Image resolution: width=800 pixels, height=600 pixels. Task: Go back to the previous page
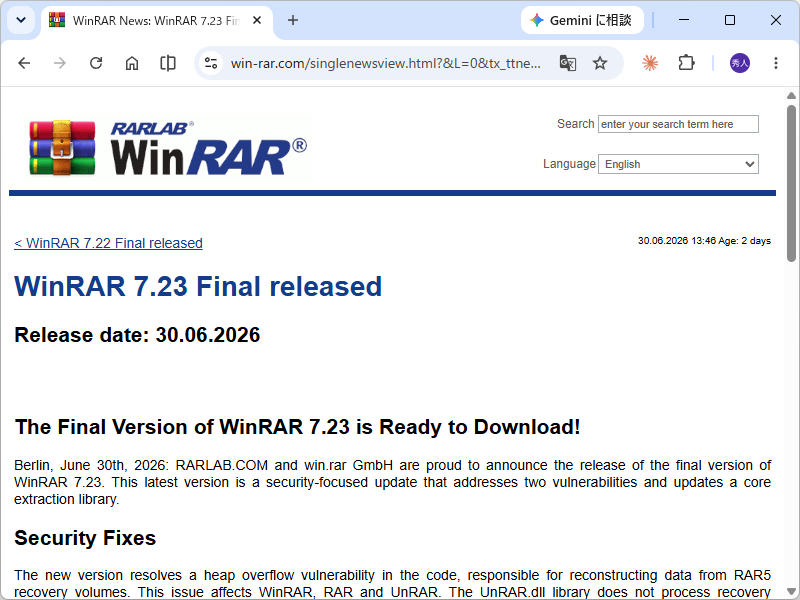(x=24, y=63)
